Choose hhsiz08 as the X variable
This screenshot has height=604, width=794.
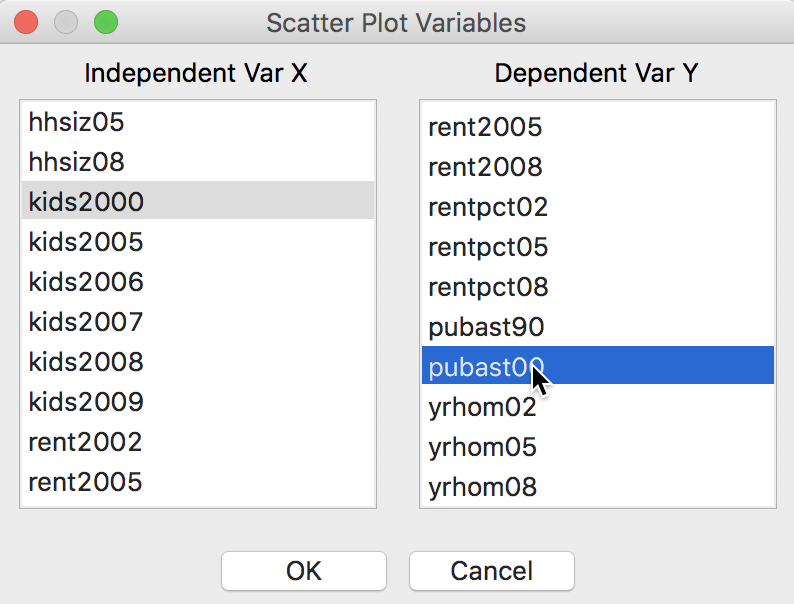[x=197, y=162]
